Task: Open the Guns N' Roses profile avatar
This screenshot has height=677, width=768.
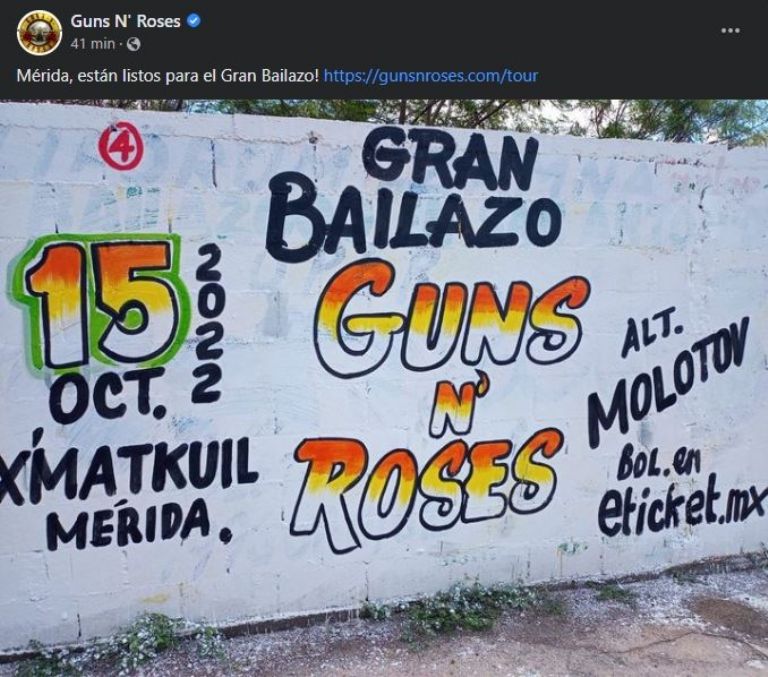Action: tap(39, 32)
